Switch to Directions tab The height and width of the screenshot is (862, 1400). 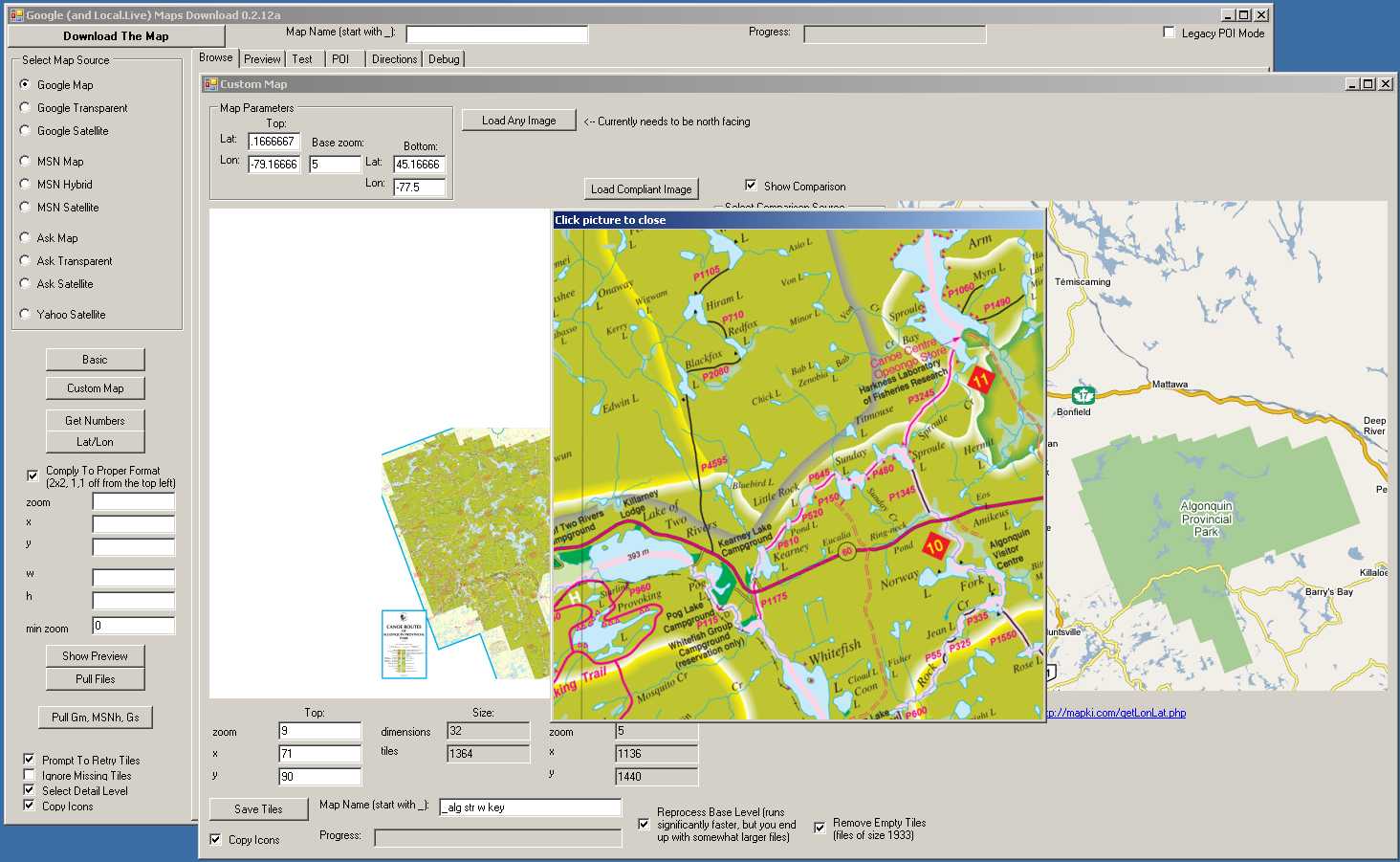pos(394,59)
